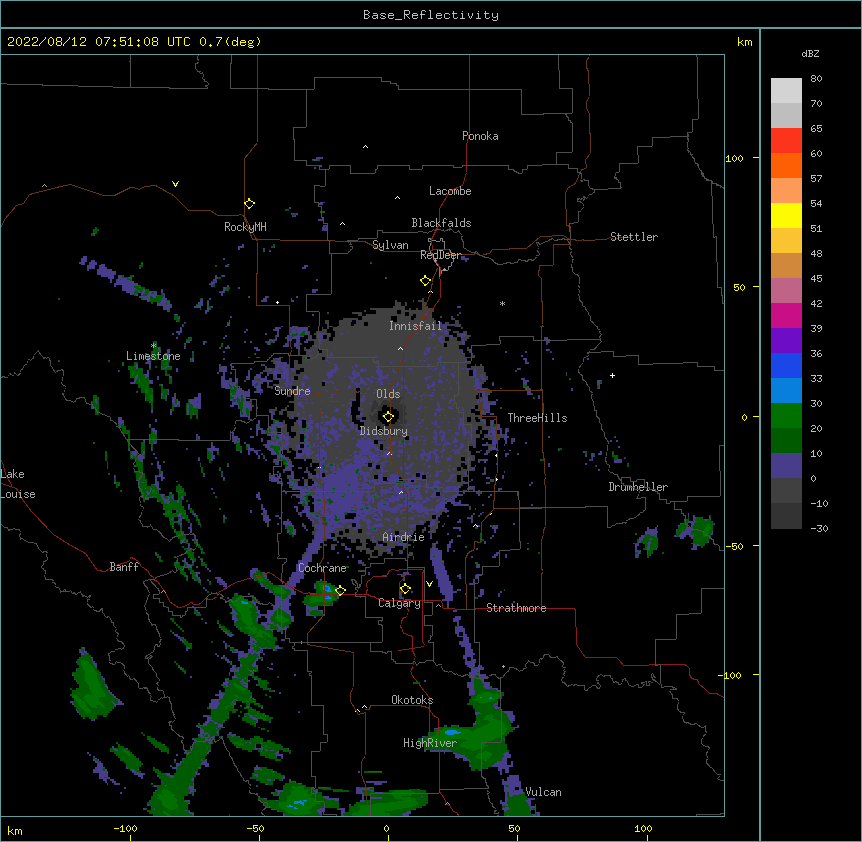
Task: Click the purple 10 dBZ legend swatch
Action: click(786, 466)
